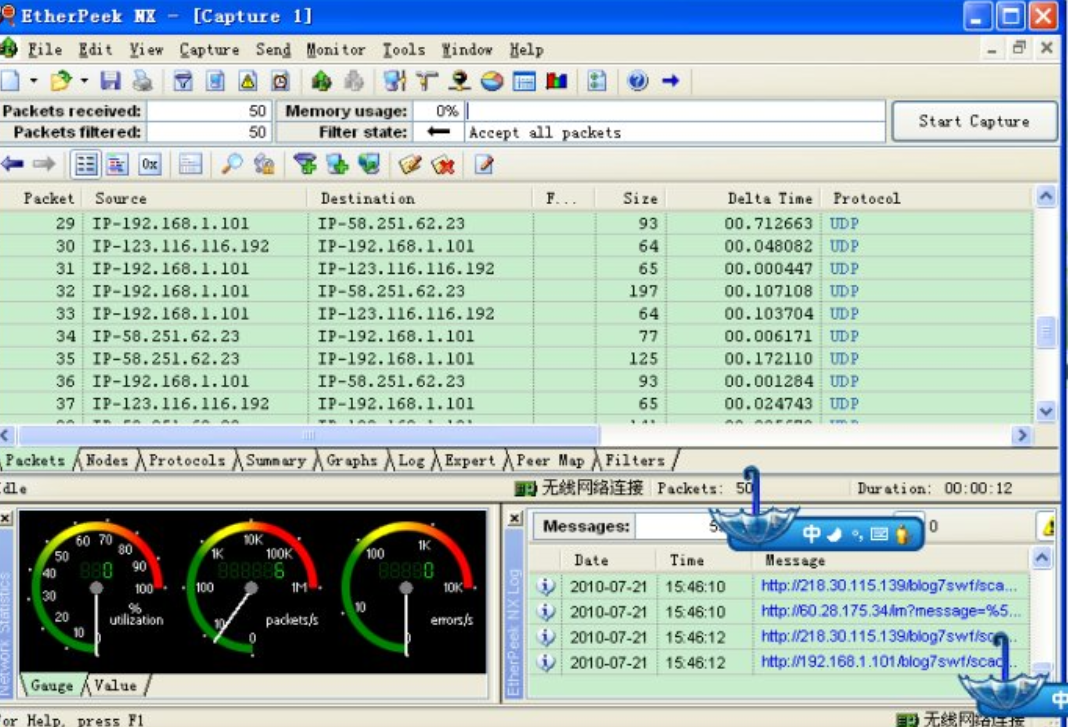Click the packets/s gauge dial
Viewport: 1068px width, 727px height.
pyautogui.click(x=251, y=589)
